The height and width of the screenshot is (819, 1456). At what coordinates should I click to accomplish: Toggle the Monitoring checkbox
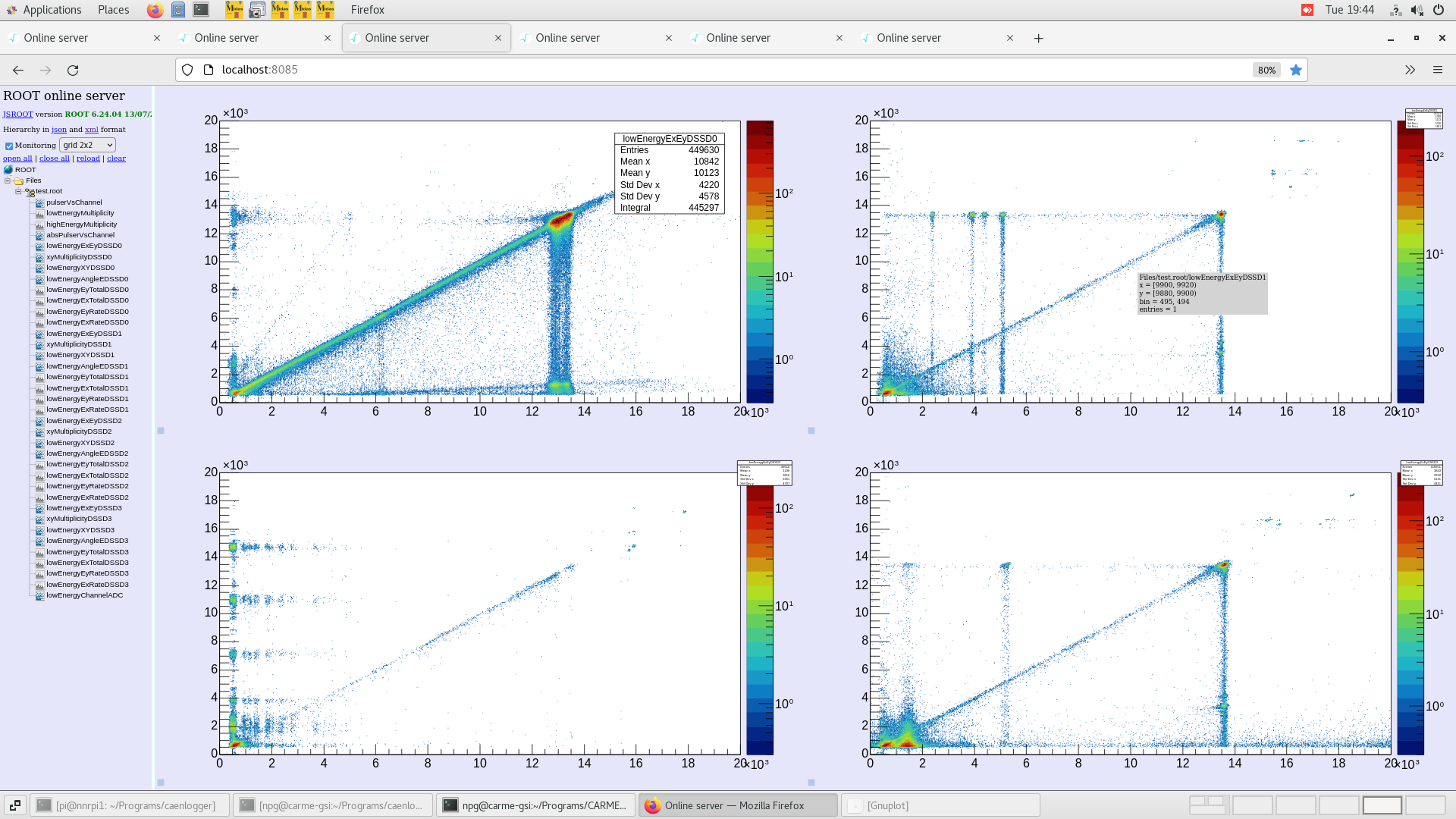click(x=9, y=146)
